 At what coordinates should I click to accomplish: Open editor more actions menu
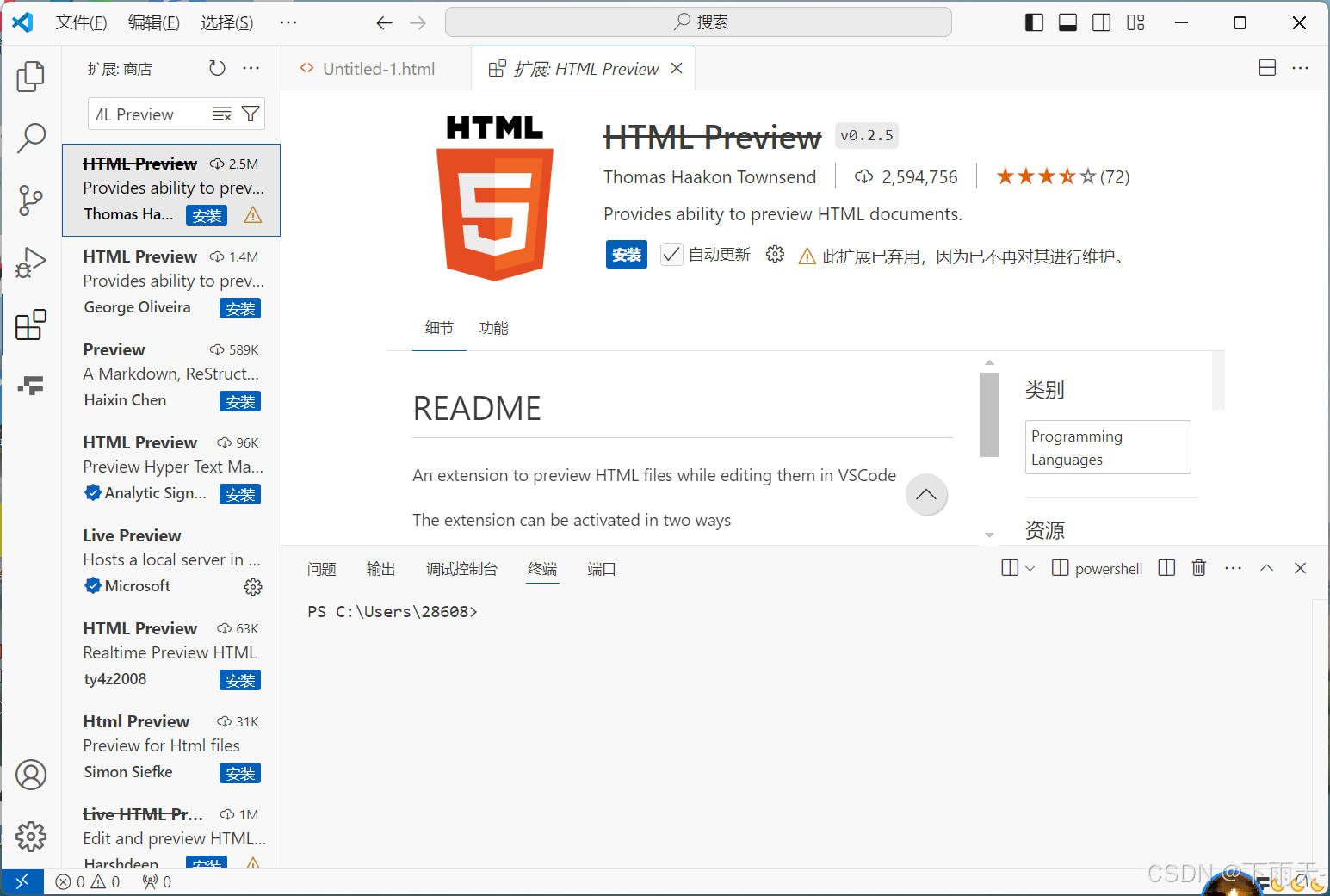tap(1301, 68)
